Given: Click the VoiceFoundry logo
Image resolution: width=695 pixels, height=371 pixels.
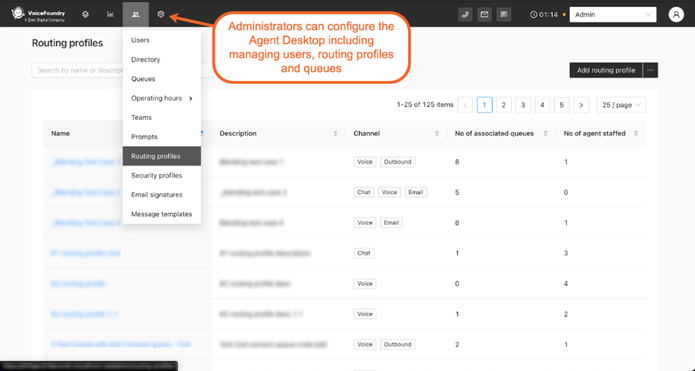Looking at the screenshot, I should 38,14.
